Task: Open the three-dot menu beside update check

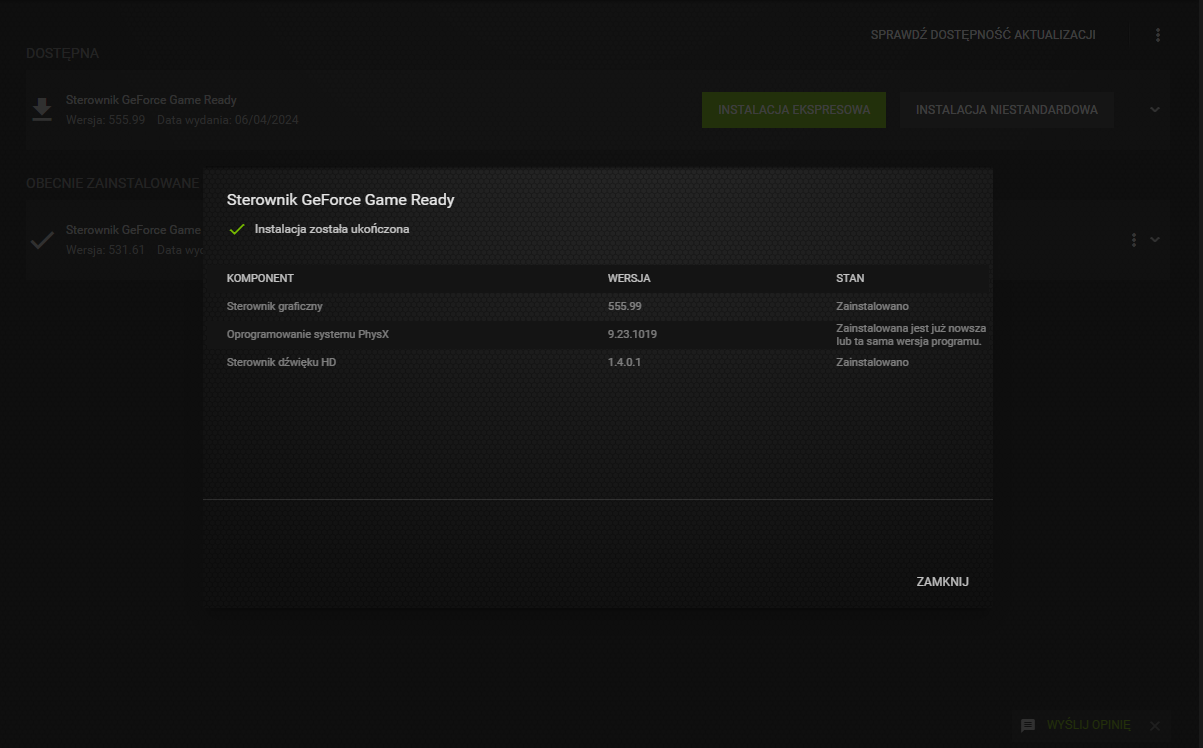Action: (1158, 35)
